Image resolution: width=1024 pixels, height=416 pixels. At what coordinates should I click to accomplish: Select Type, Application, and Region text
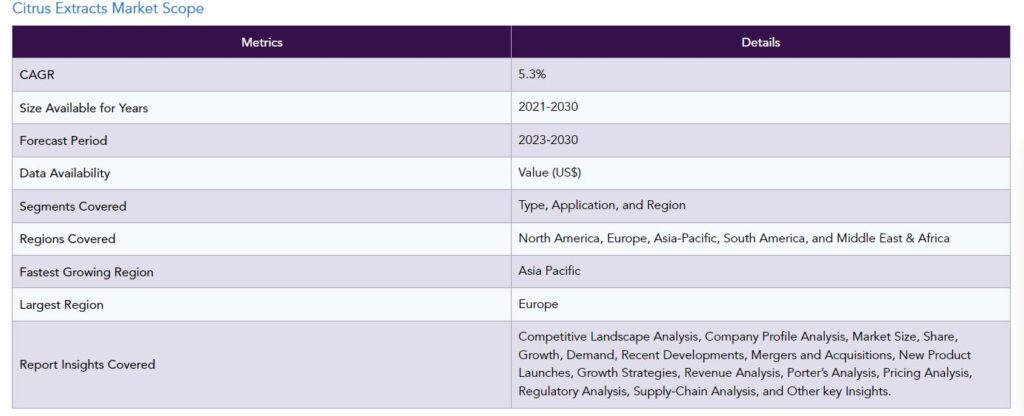[x=602, y=205]
